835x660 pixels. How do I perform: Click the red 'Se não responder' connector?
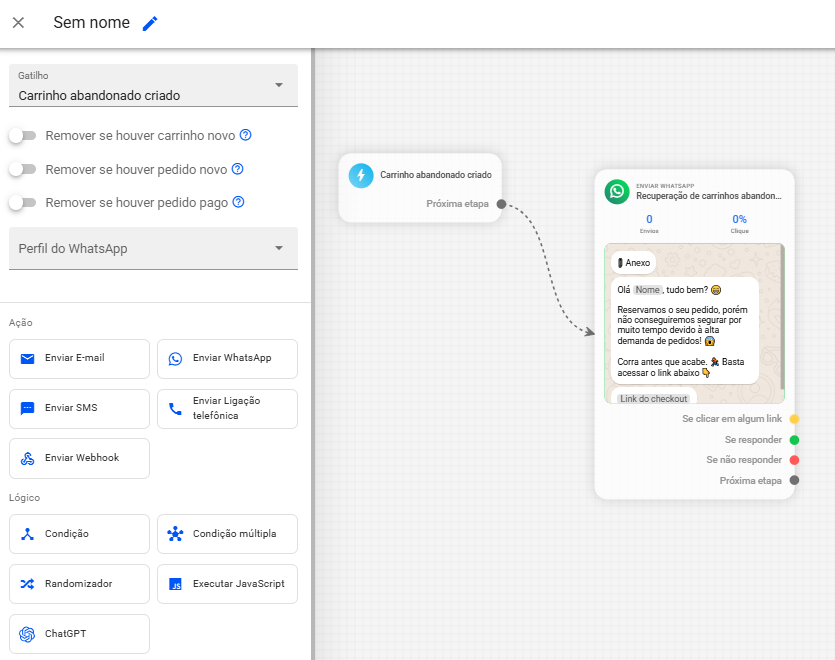[x=794, y=460]
